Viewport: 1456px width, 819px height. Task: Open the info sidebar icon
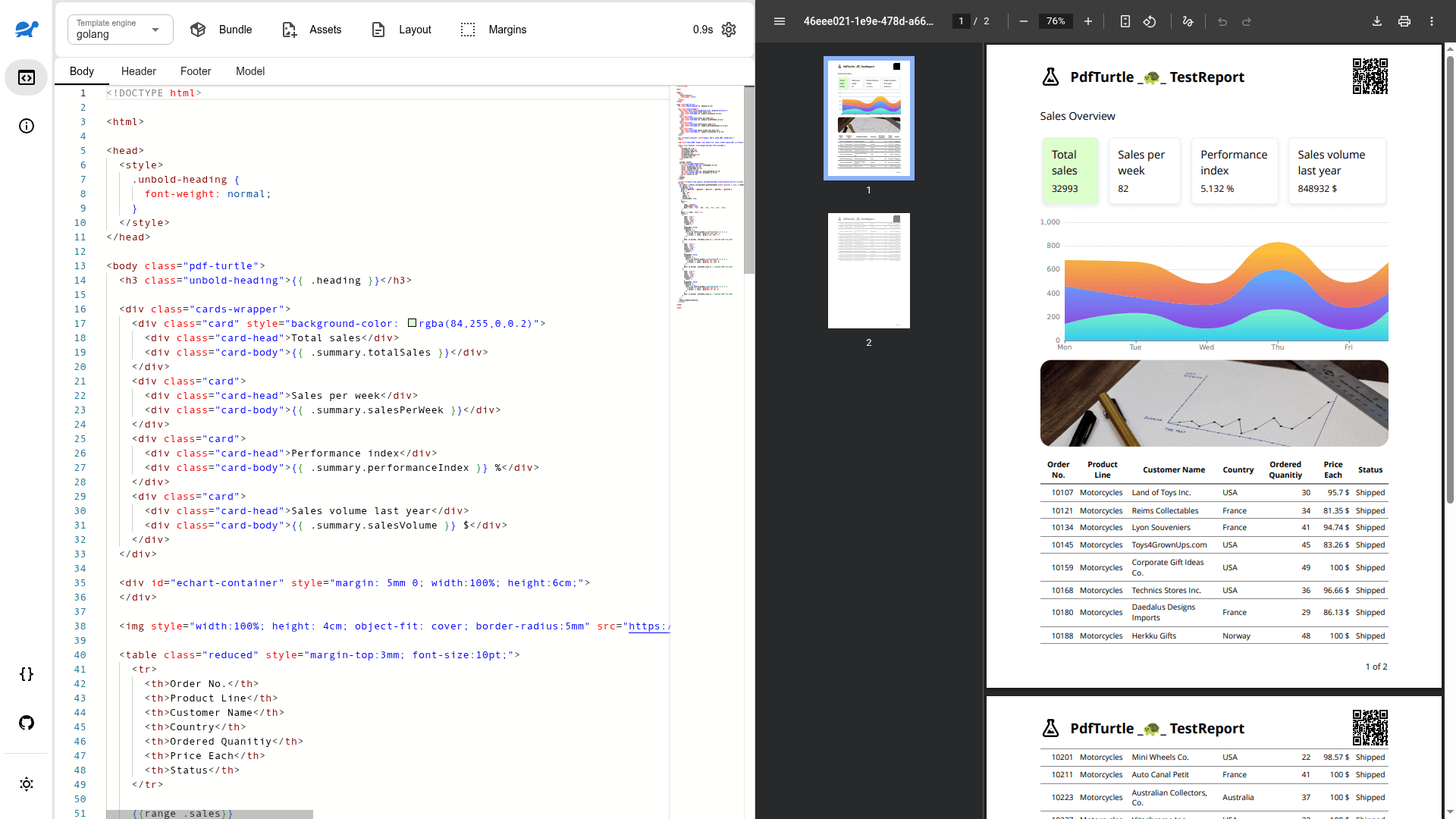tap(27, 126)
